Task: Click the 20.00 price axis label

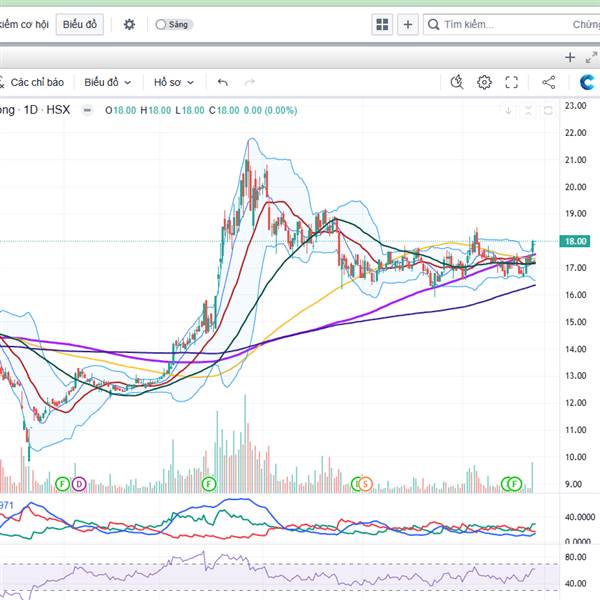Action: click(576, 187)
